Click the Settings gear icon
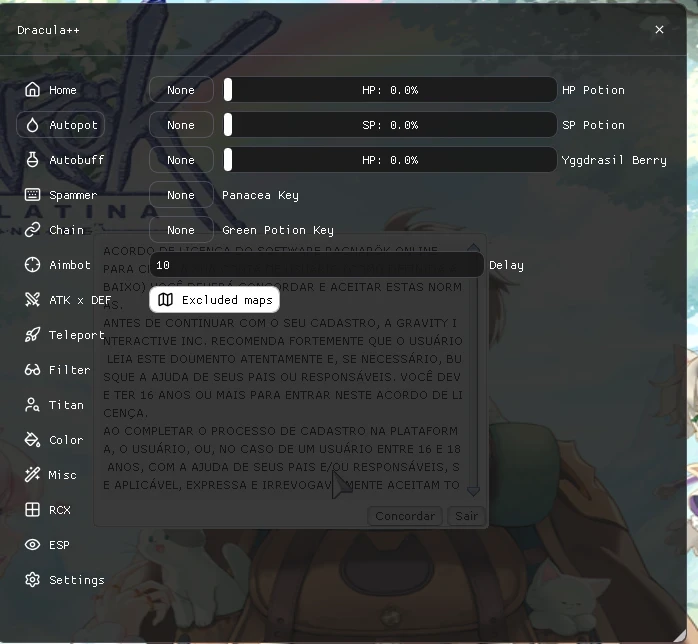698x644 pixels. click(x=32, y=579)
